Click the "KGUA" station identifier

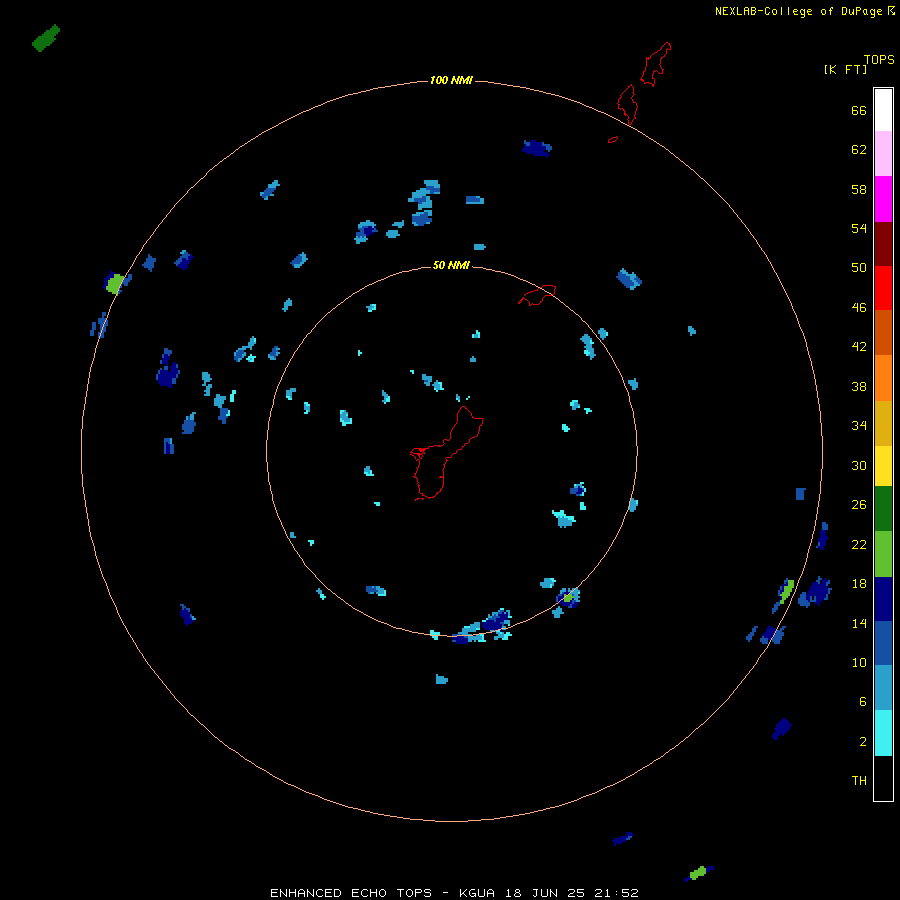coord(477,893)
